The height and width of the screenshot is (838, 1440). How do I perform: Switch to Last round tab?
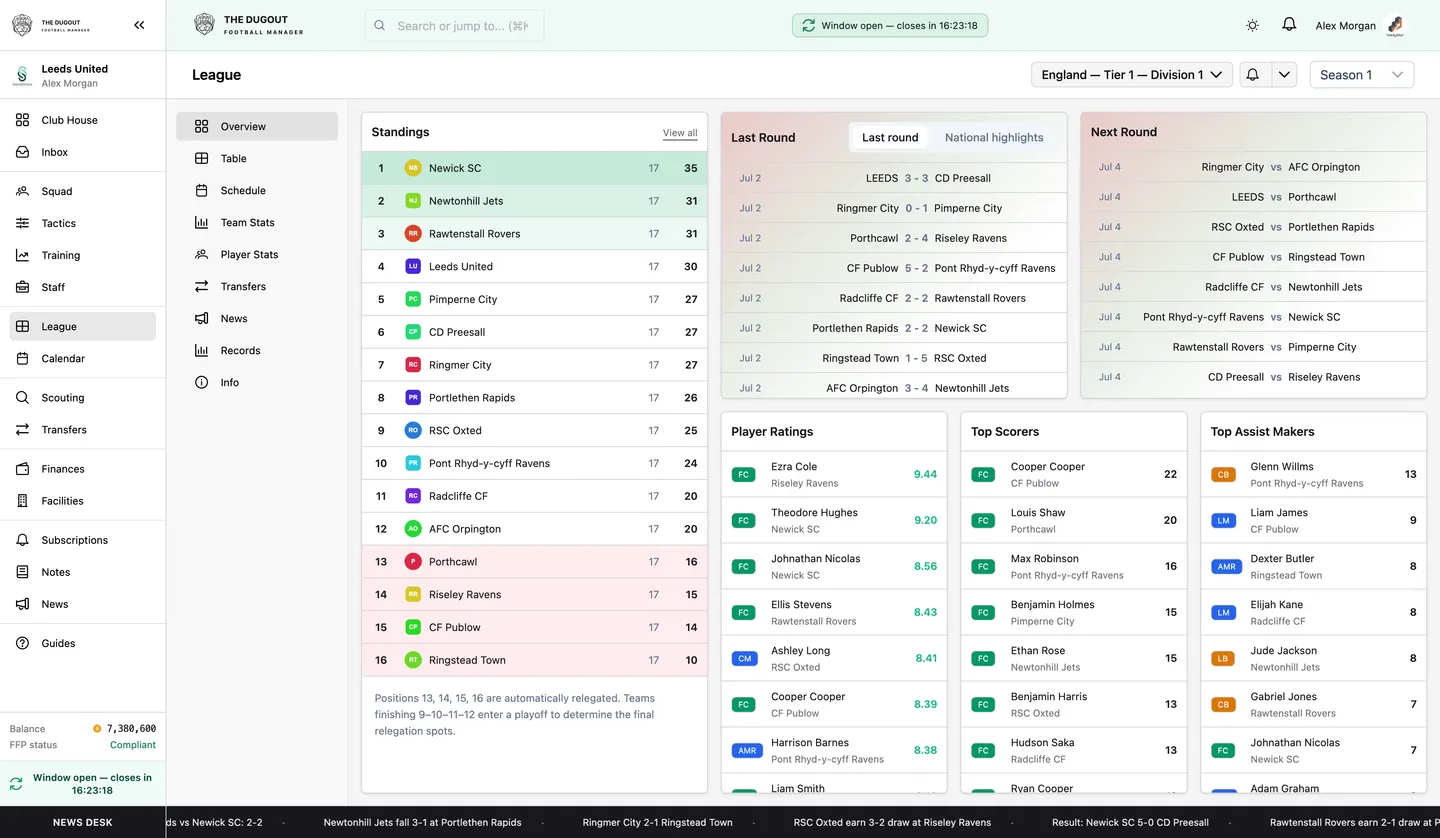890,138
